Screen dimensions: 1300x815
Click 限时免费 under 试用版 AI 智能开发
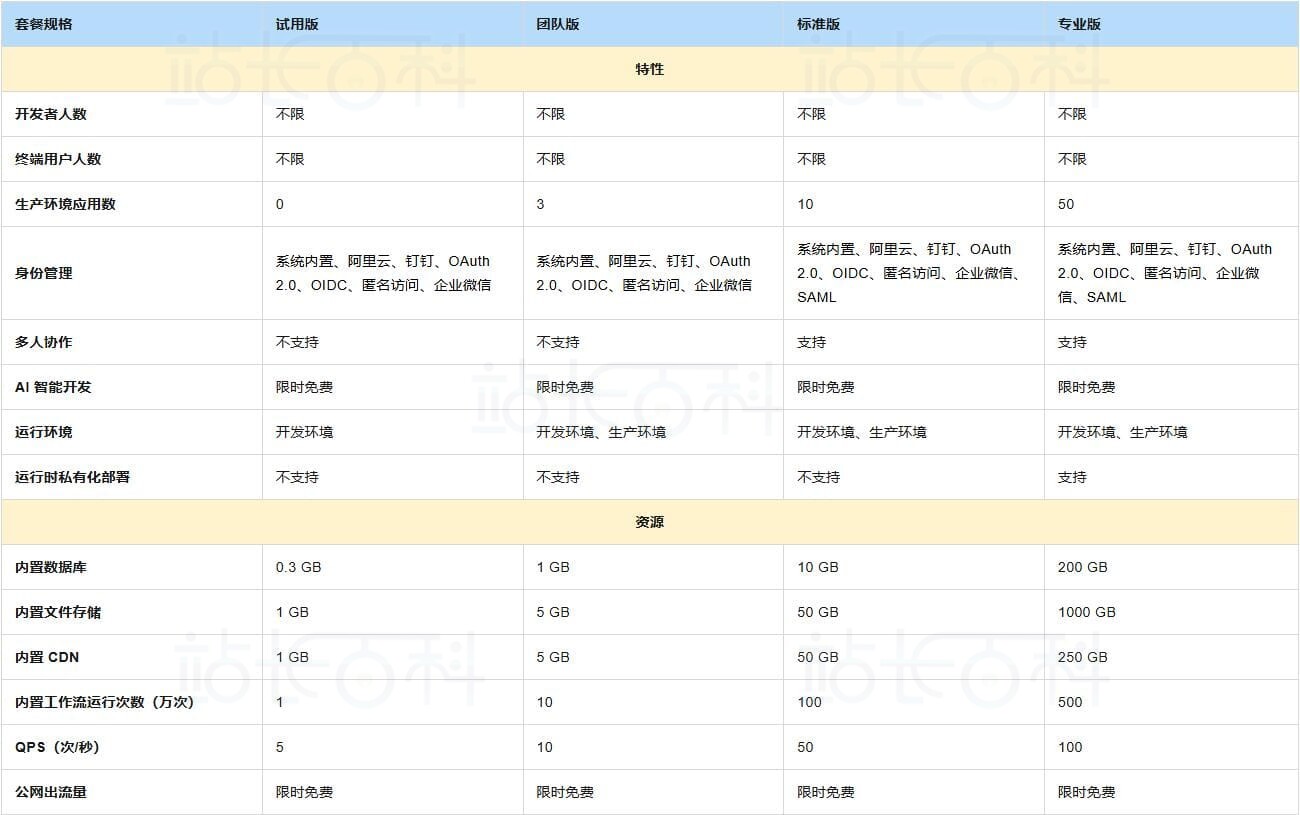pyautogui.click(x=304, y=387)
